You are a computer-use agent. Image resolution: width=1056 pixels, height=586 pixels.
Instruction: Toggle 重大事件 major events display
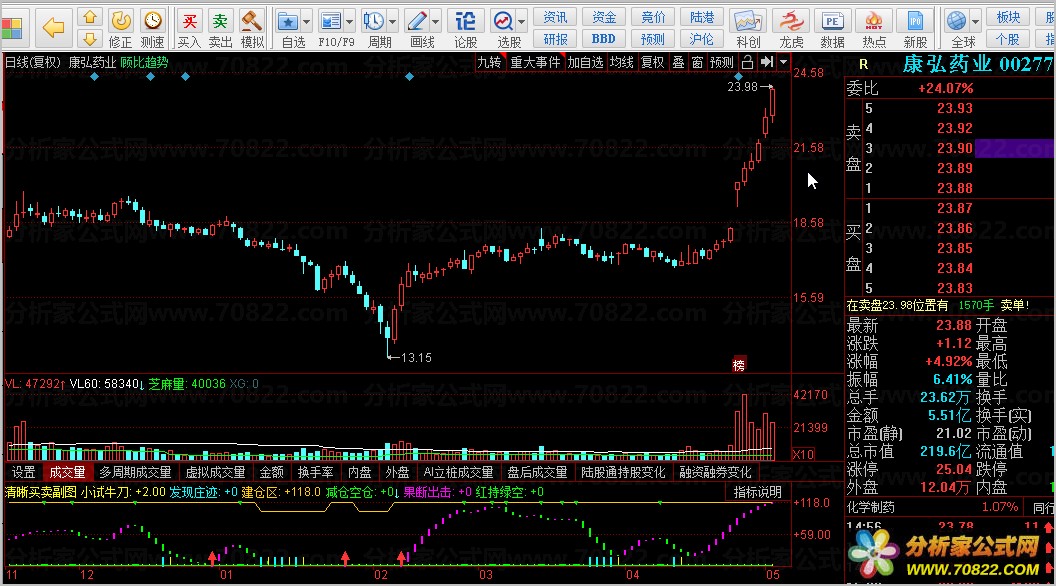pyautogui.click(x=535, y=62)
